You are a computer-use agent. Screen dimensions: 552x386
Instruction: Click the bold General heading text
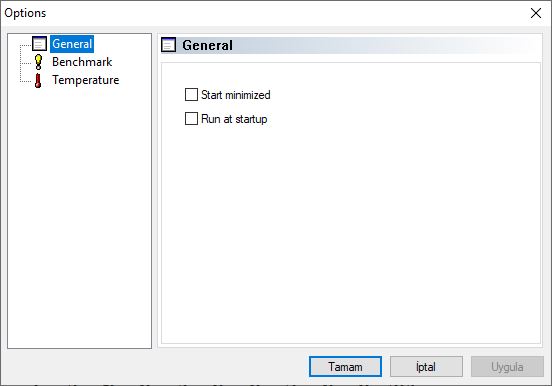point(207,45)
